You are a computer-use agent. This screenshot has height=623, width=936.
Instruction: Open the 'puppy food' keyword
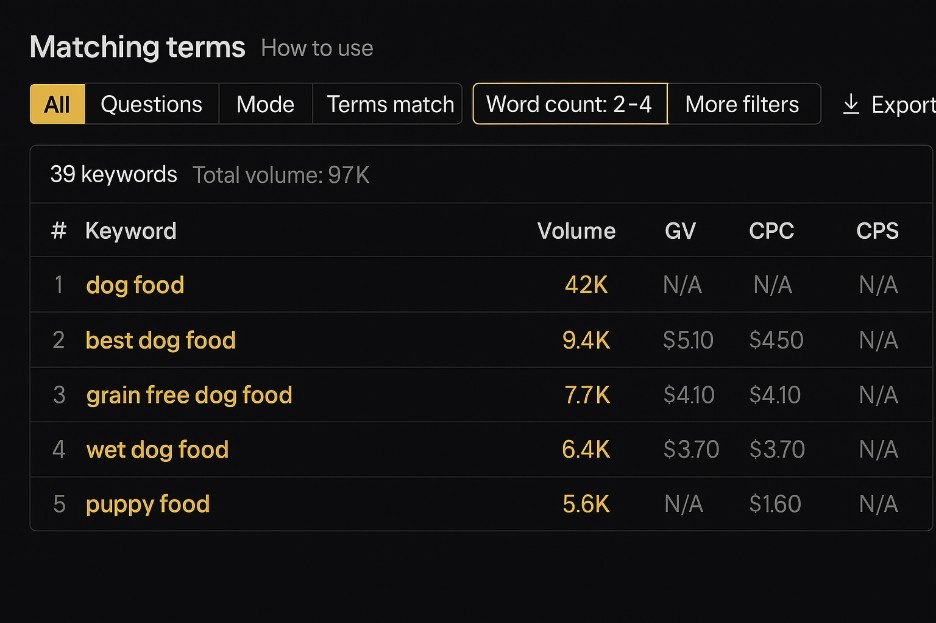click(x=148, y=504)
